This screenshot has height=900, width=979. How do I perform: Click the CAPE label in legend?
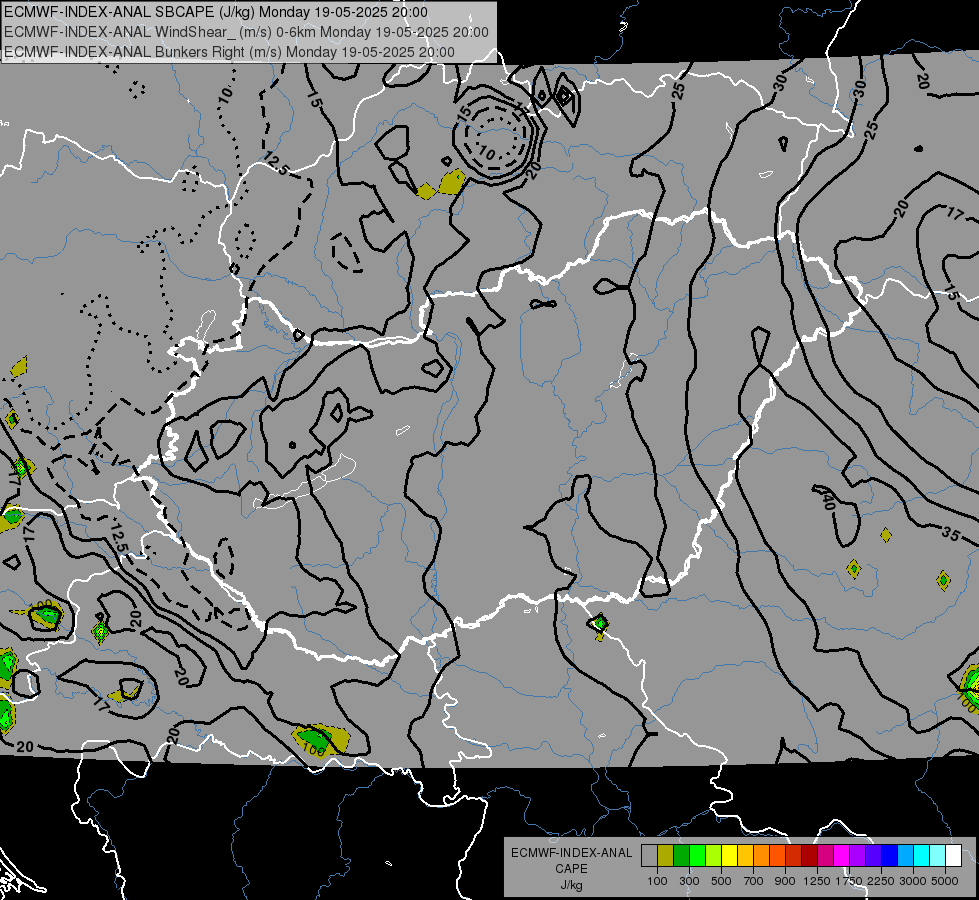(571, 869)
